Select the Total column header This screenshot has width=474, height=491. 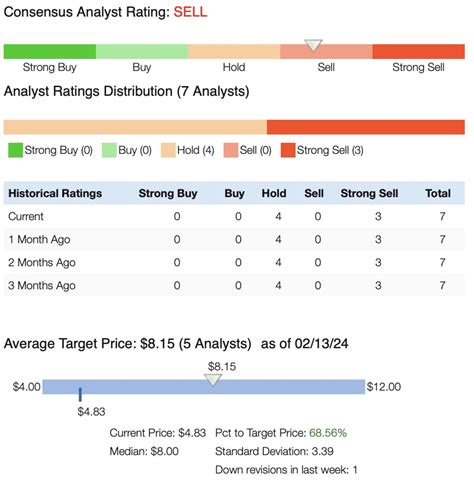438,193
